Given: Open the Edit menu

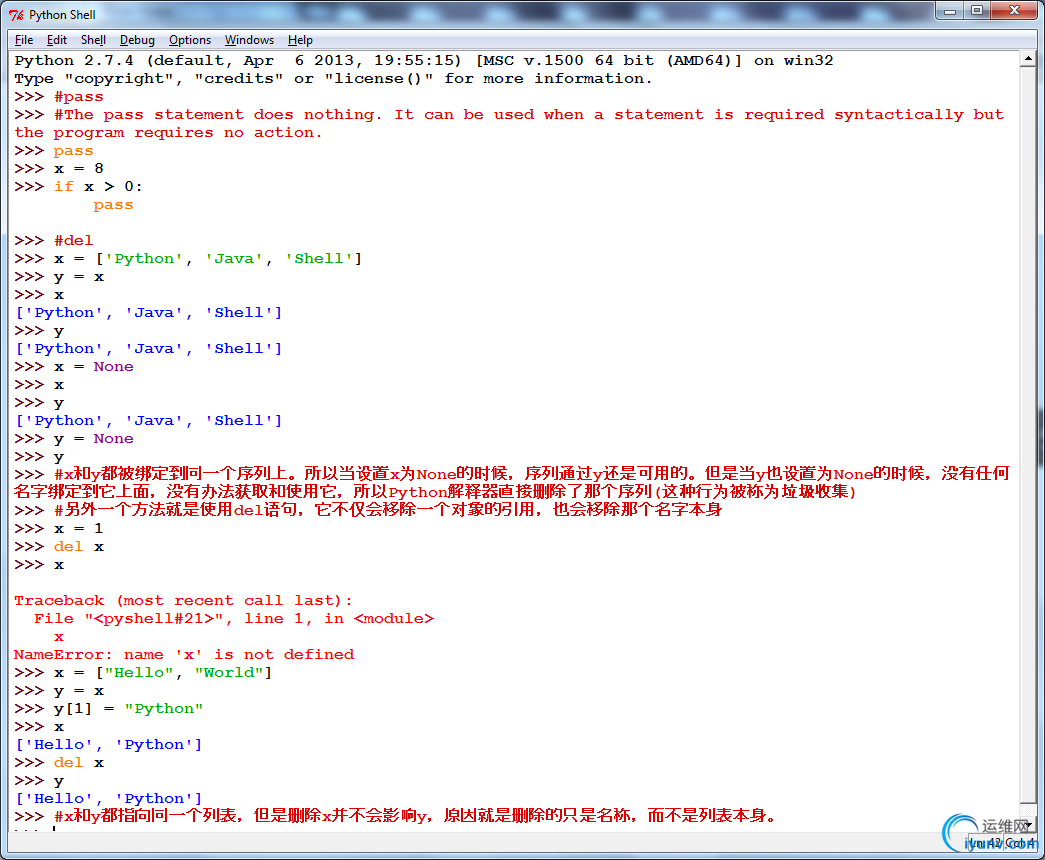Looking at the screenshot, I should [x=57, y=40].
